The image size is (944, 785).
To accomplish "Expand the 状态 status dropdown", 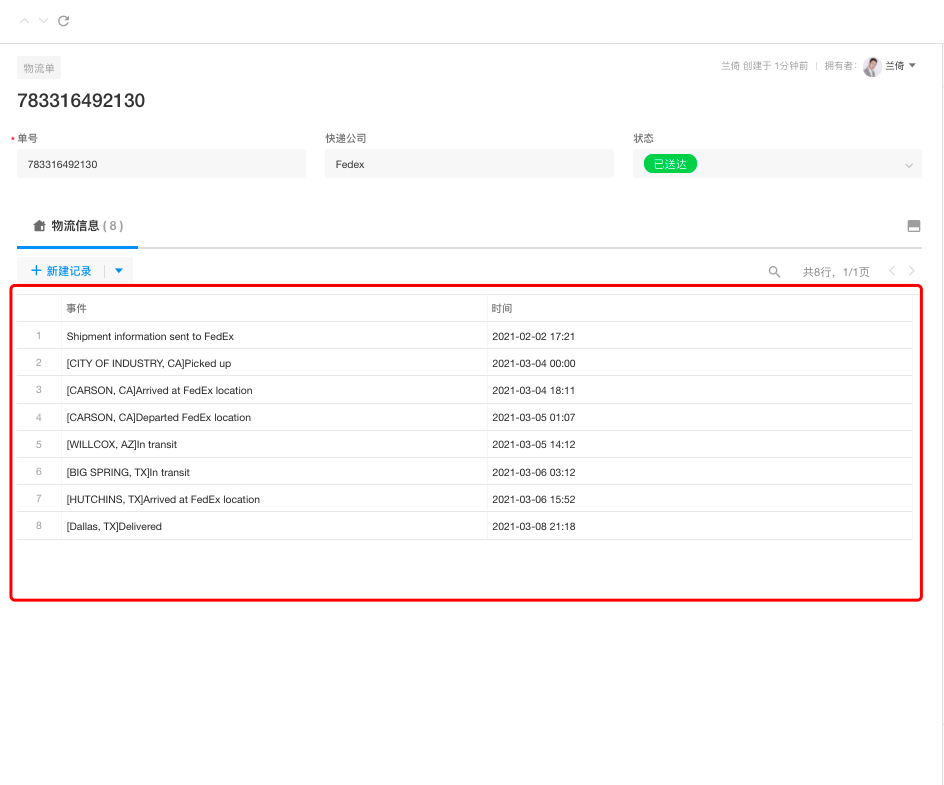I will pos(908,165).
